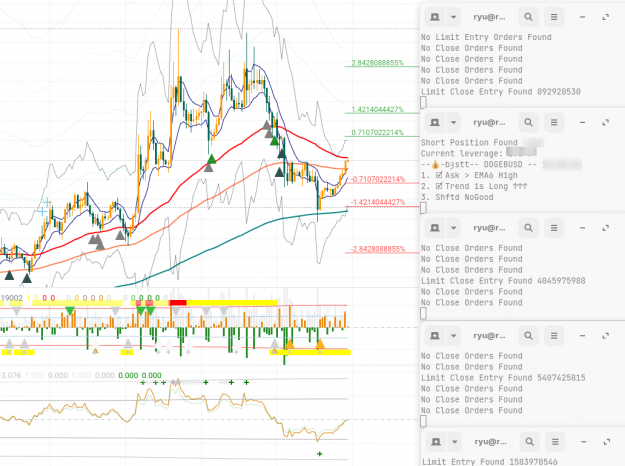The image size is (625, 466).
Task: Click the 0.7107022214% green level label
Action: click(x=377, y=132)
